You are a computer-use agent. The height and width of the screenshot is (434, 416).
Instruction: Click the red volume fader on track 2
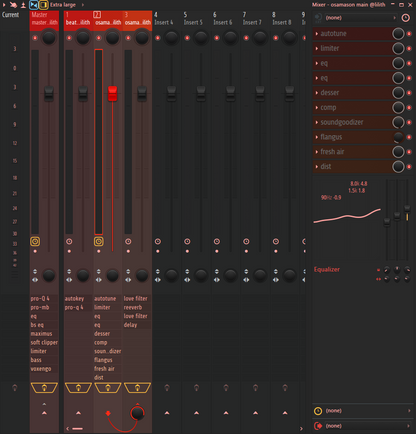coord(112,93)
